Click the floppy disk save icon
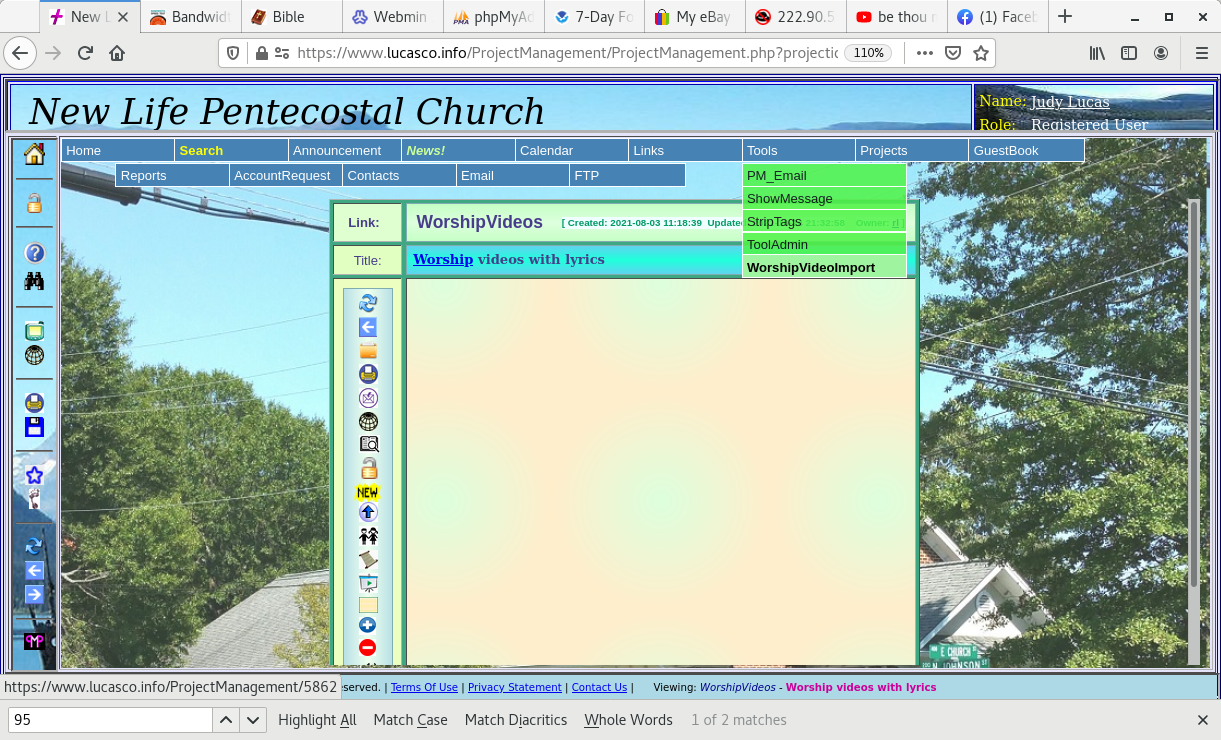Viewport: 1221px width, 740px height. click(34, 427)
